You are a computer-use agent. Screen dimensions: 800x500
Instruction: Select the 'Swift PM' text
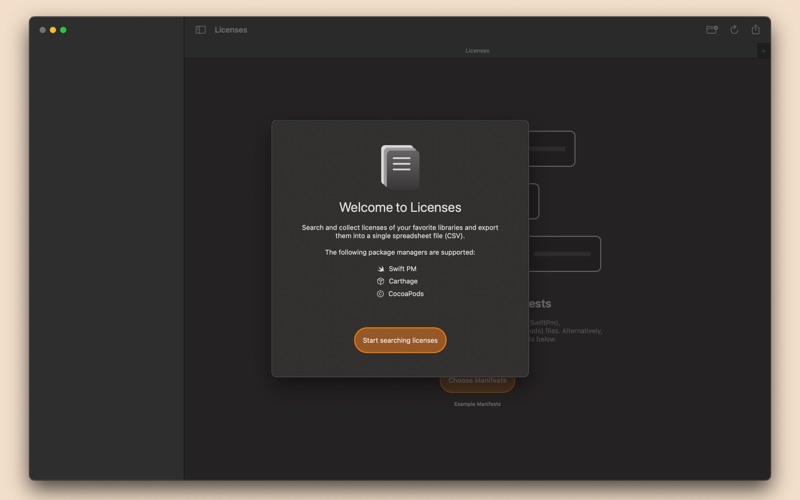(x=403, y=269)
